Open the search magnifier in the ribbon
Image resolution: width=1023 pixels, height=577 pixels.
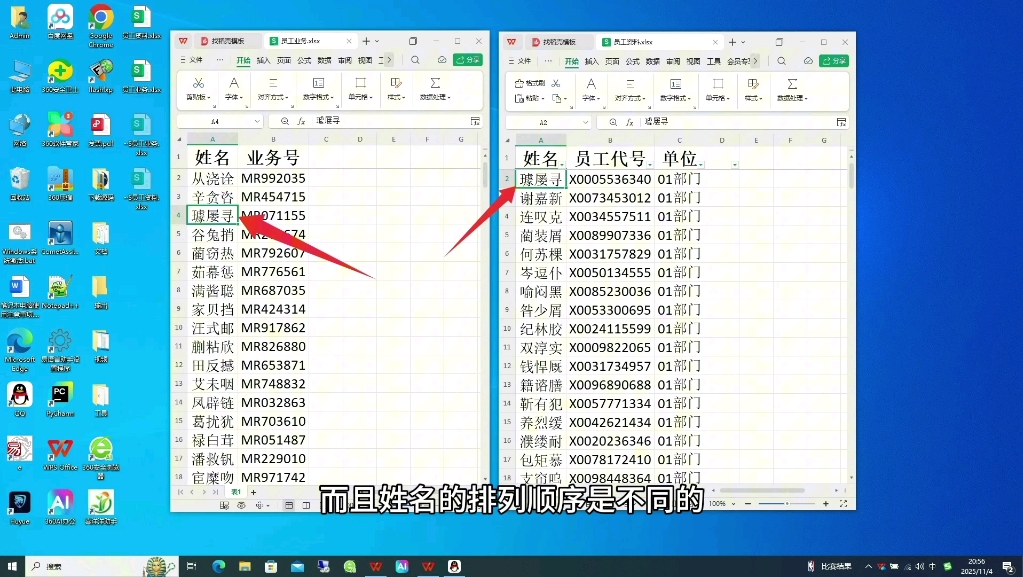[414, 60]
